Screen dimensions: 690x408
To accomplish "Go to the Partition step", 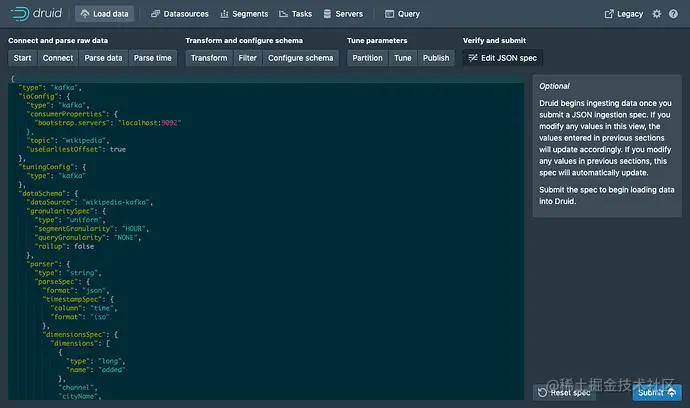I will pyautogui.click(x=367, y=58).
